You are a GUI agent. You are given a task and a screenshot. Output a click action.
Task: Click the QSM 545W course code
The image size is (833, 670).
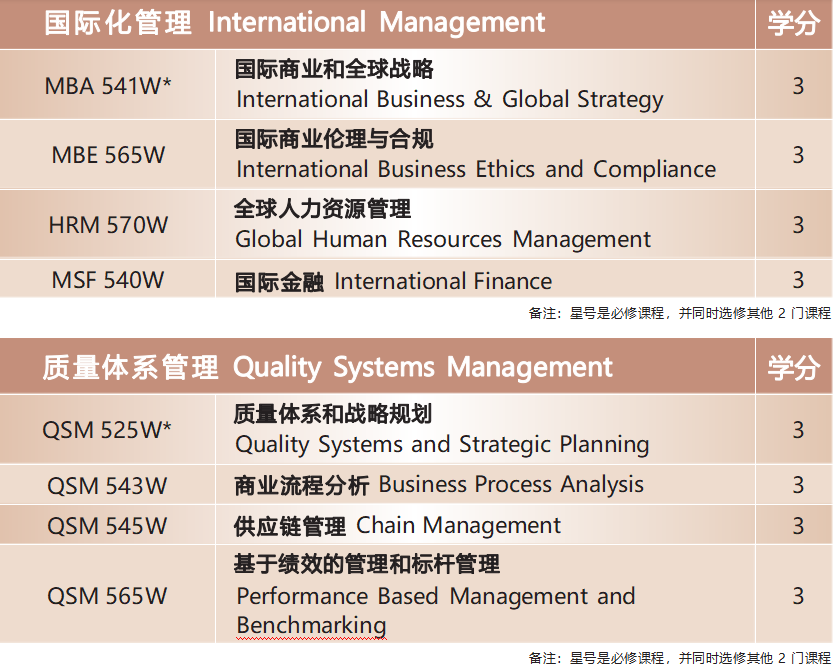coord(108,526)
